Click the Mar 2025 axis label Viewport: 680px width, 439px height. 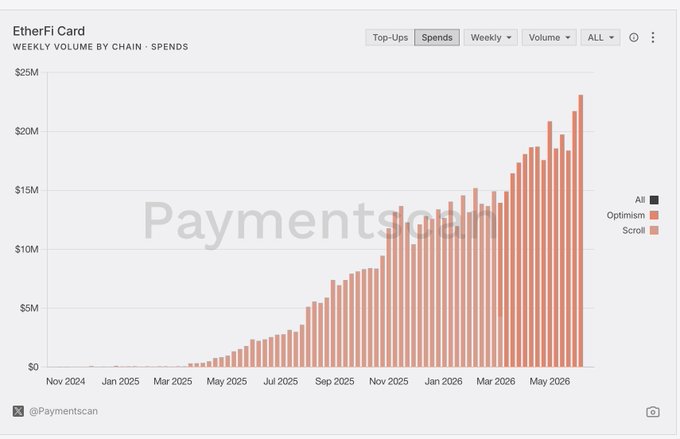coord(173,381)
